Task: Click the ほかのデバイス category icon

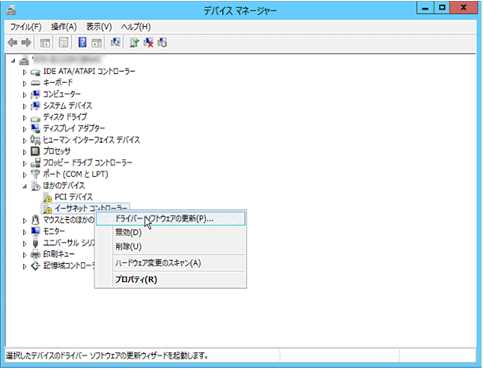Action: 36,186
